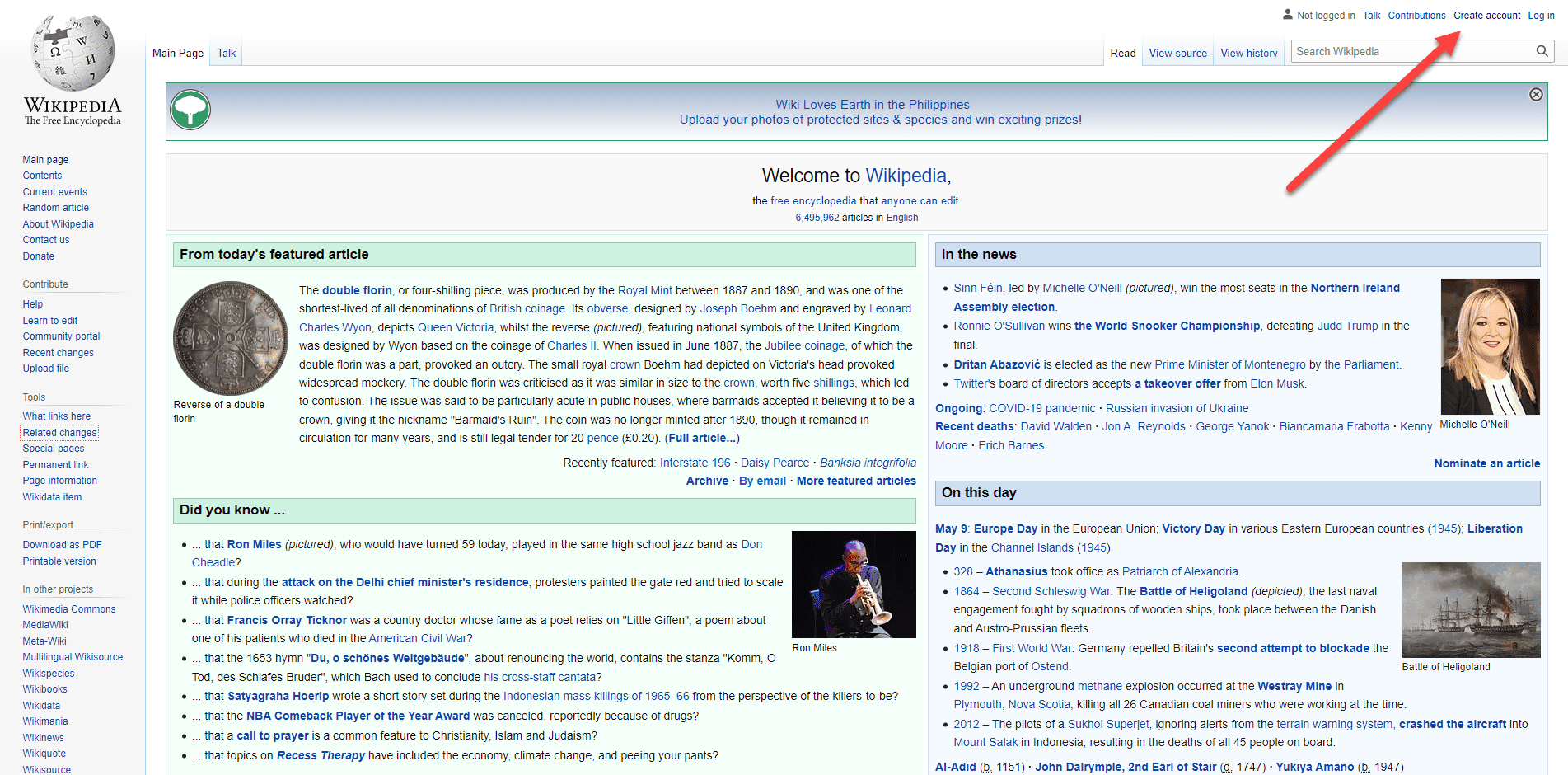The image size is (1568, 775).
Task: Open the Michelle O'Neill photo
Action: pos(1490,346)
